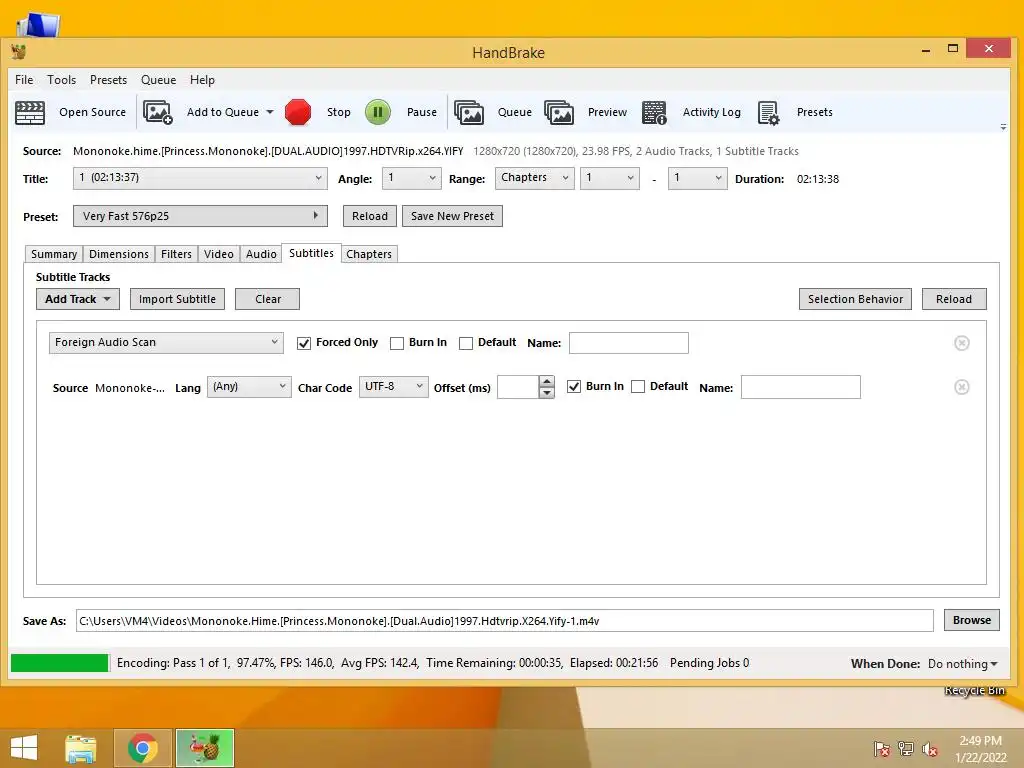The image size is (1024, 768).
Task: Click the Presets gear document icon
Action: coord(769,112)
